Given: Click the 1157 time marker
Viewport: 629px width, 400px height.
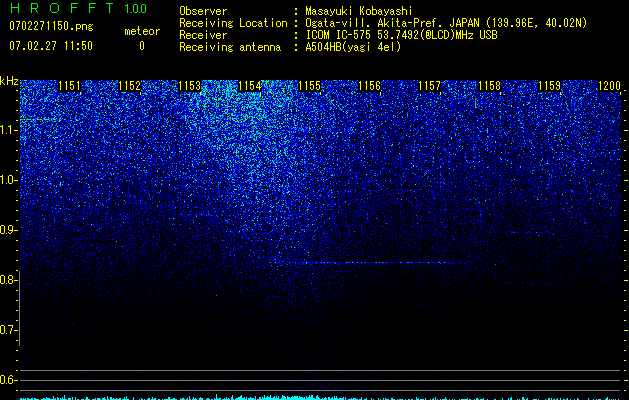Looking at the screenshot, I should tap(430, 86).
